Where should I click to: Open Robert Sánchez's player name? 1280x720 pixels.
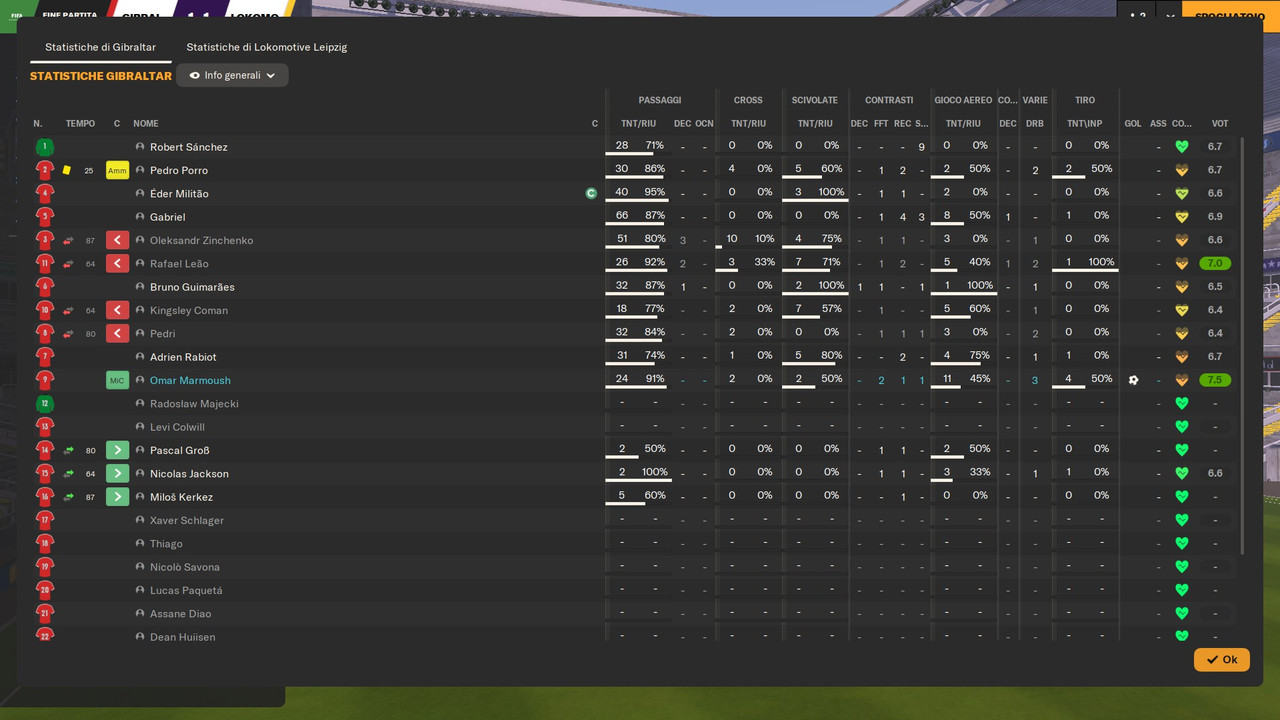click(x=189, y=147)
